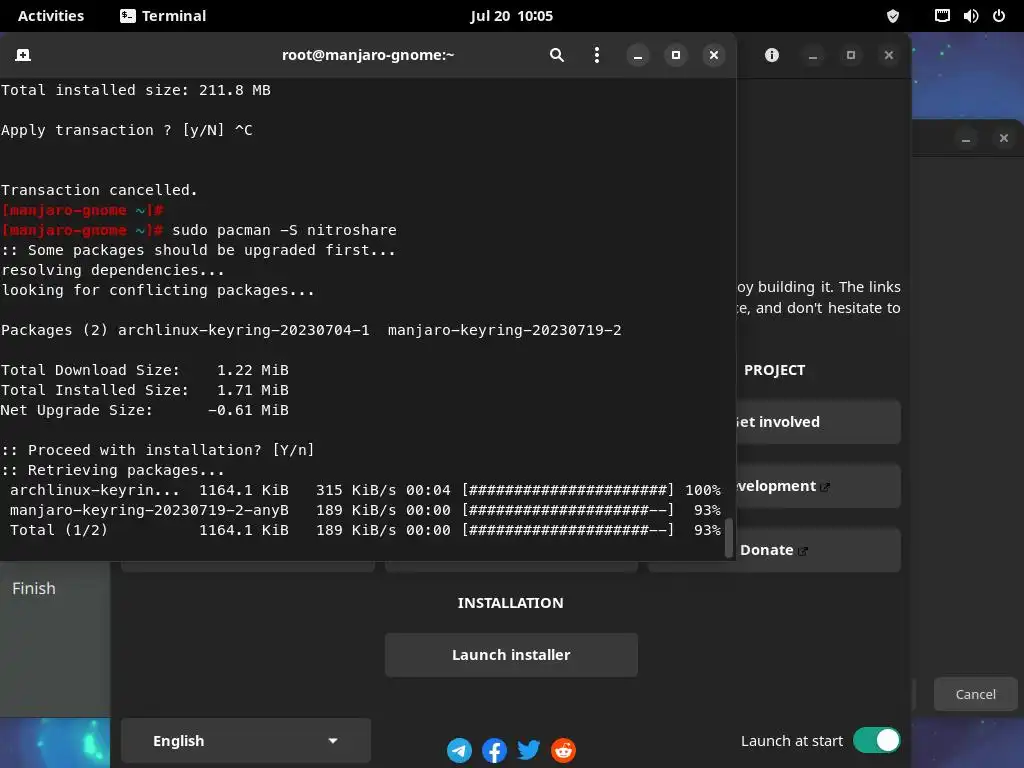This screenshot has height=768, width=1024.
Task: Open the Activities overview
Action: pyautogui.click(x=51, y=16)
